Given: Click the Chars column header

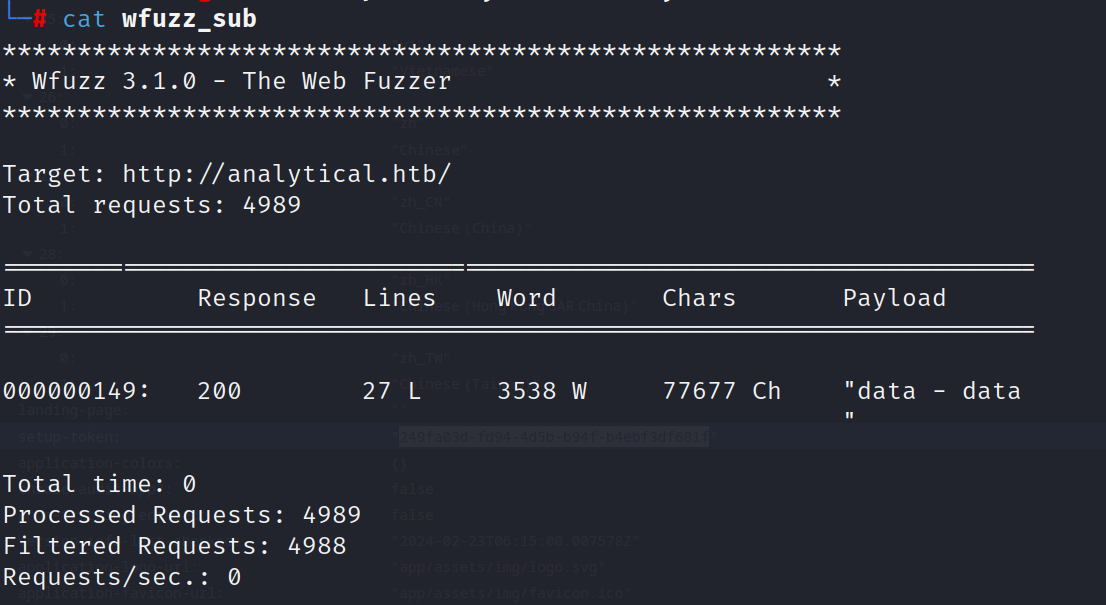Looking at the screenshot, I should click(698, 298).
